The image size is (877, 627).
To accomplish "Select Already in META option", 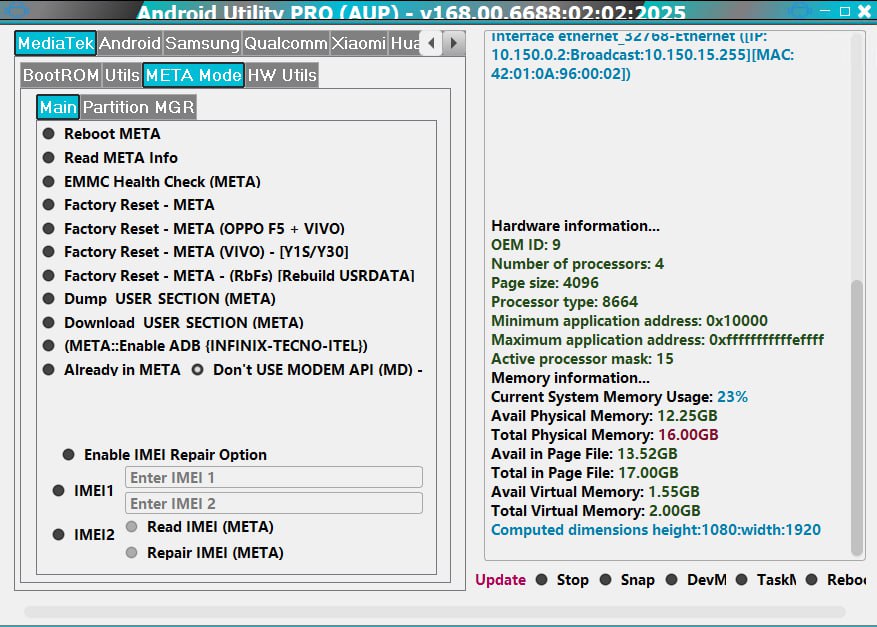I will coord(112,370).
